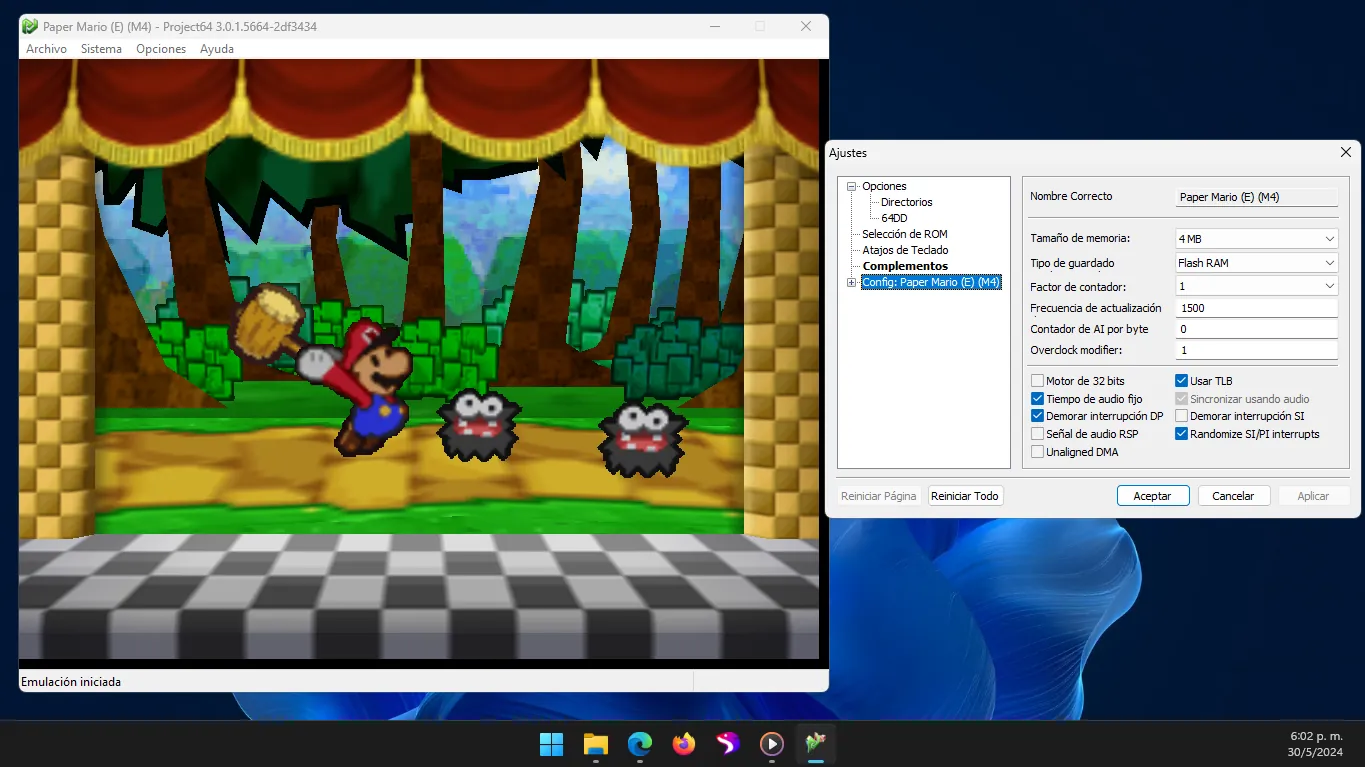This screenshot has height=767, width=1365.
Task: Enable Motor de 32 bits checkbox
Action: click(x=1037, y=381)
